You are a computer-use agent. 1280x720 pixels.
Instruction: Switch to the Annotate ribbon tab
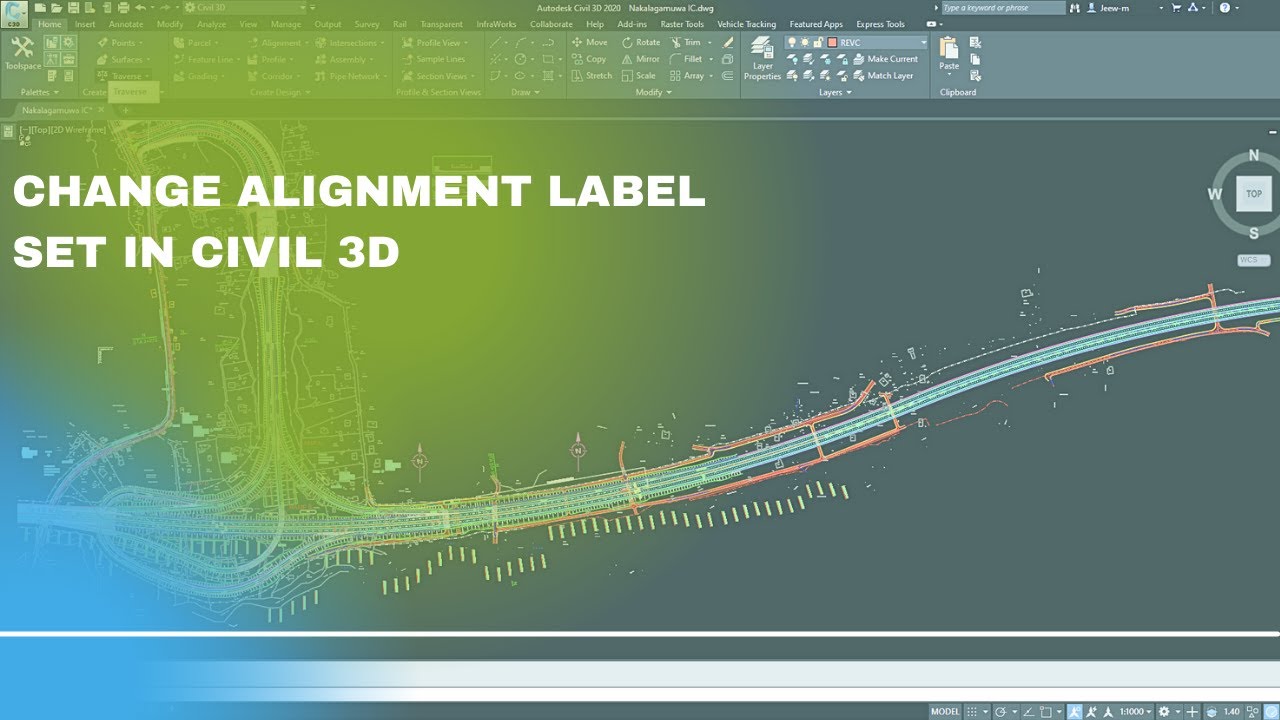click(x=126, y=24)
